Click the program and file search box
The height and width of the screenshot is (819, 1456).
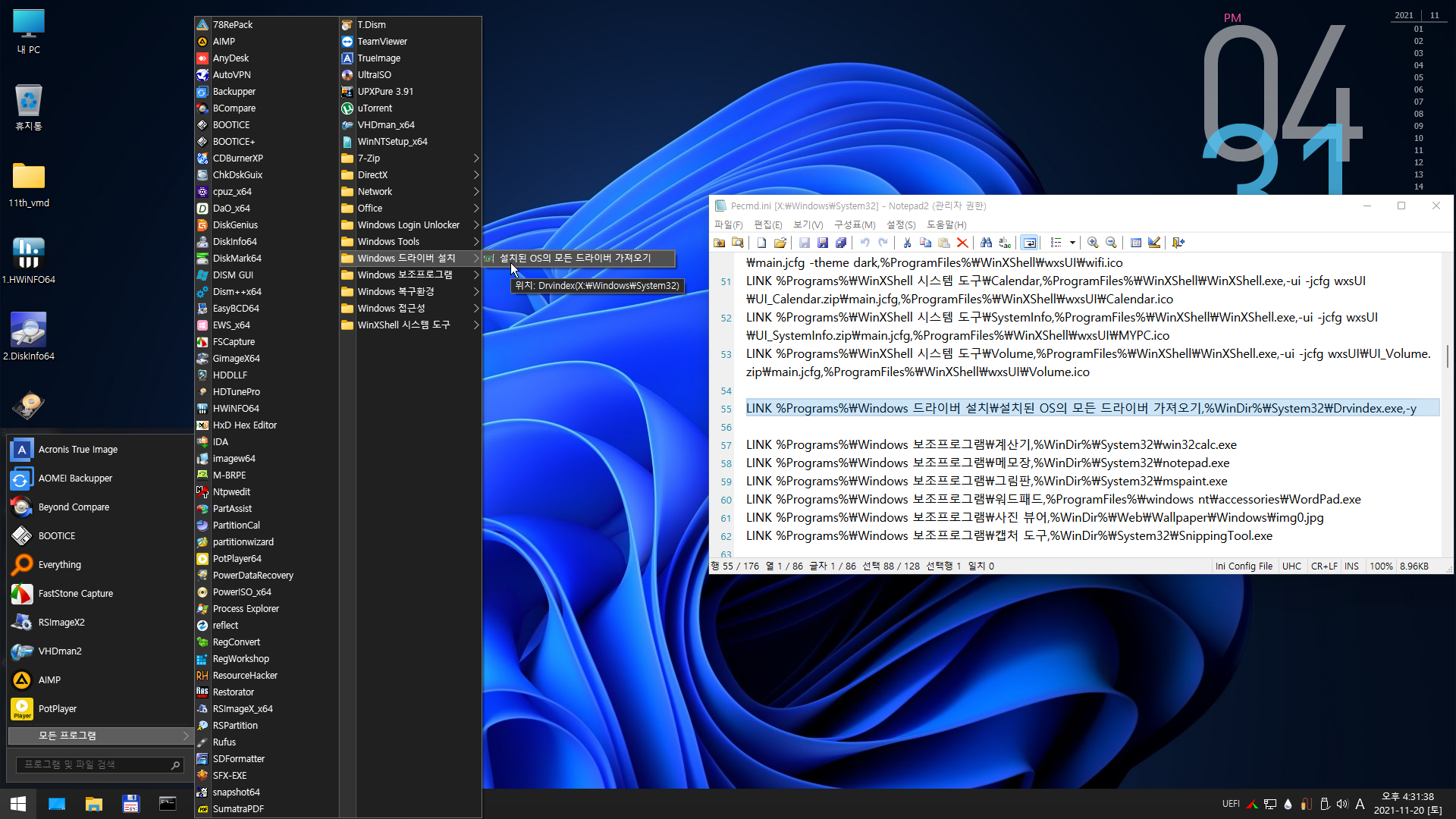(x=99, y=765)
